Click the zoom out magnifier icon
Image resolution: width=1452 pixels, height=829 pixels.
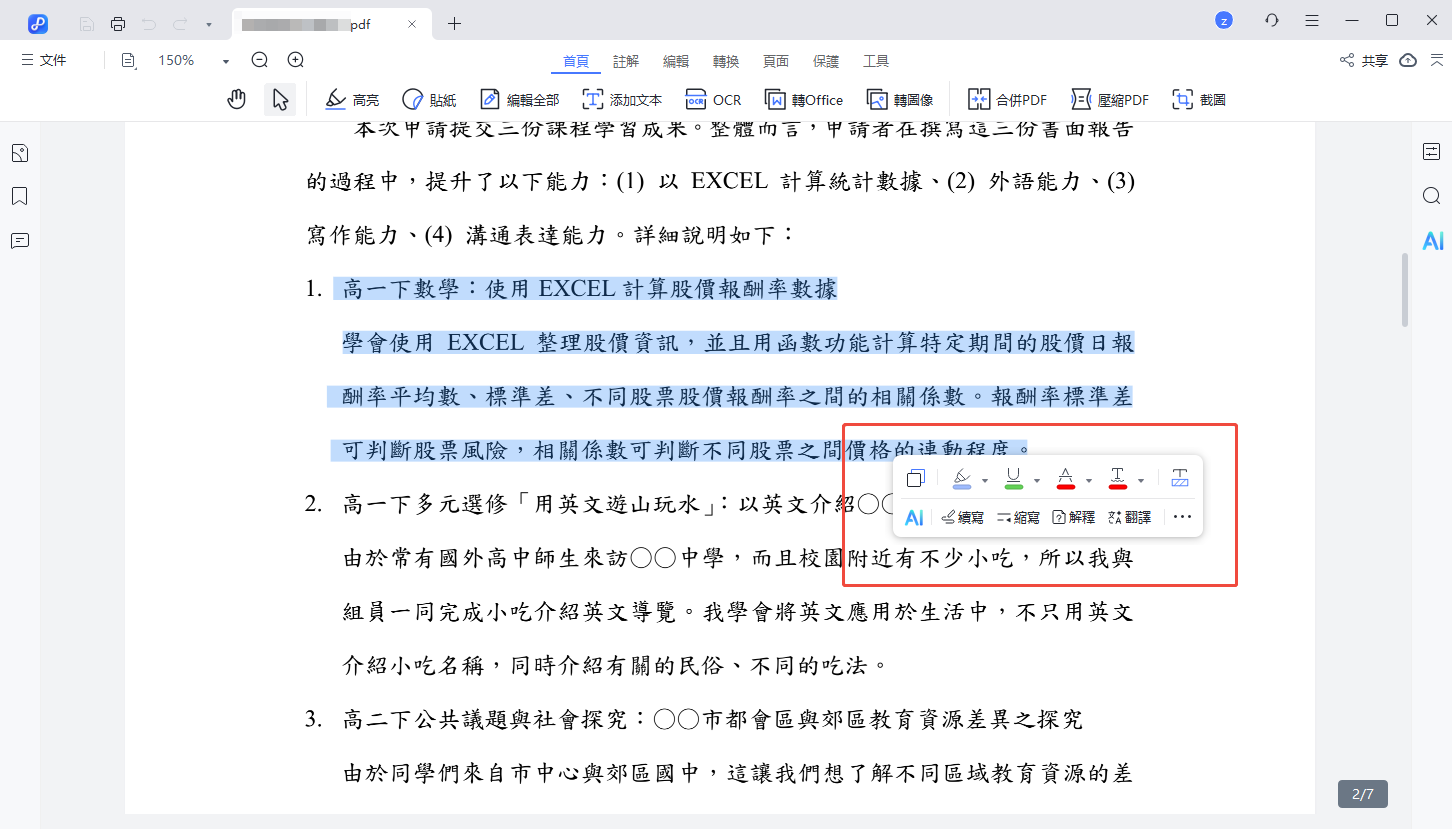[x=260, y=60]
